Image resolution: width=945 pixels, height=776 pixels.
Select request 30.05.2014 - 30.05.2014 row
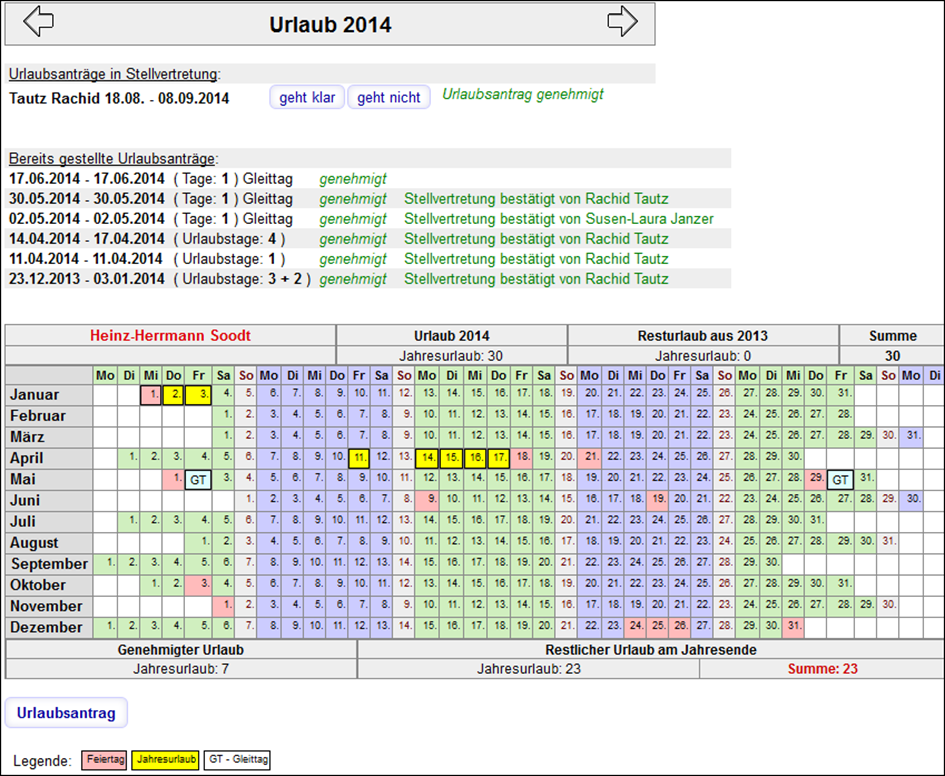tap(368, 199)
